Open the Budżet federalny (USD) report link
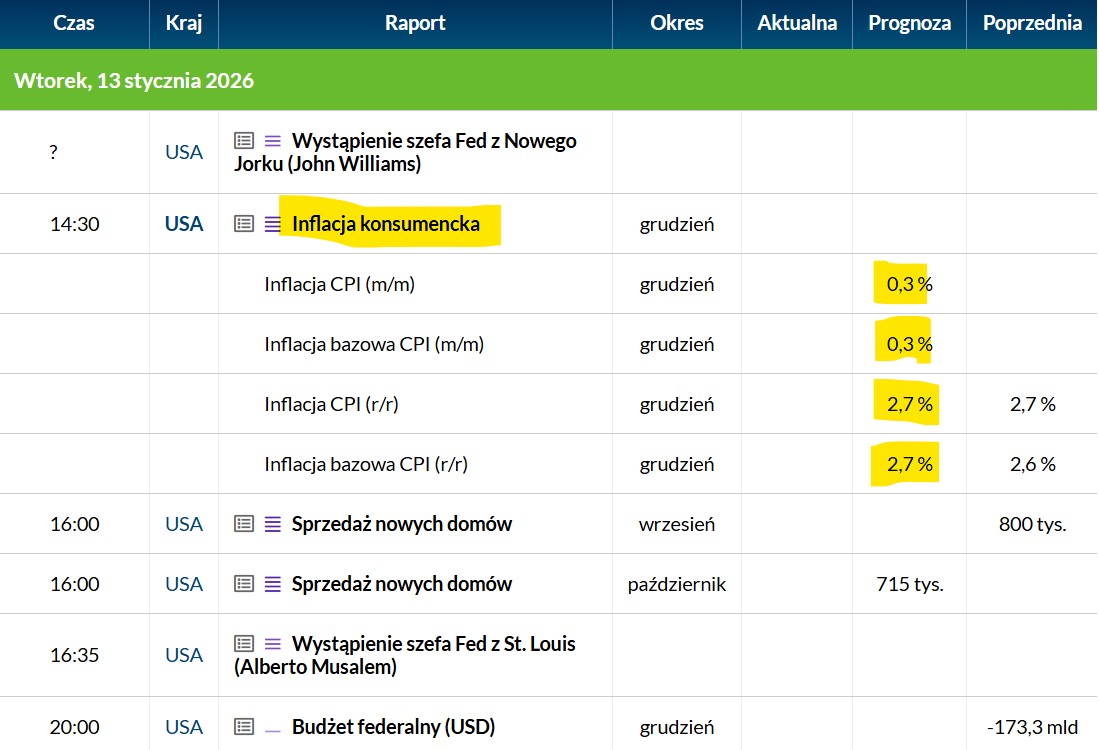The width and height of the screenshot is (1099, 750). click(393, 727)
